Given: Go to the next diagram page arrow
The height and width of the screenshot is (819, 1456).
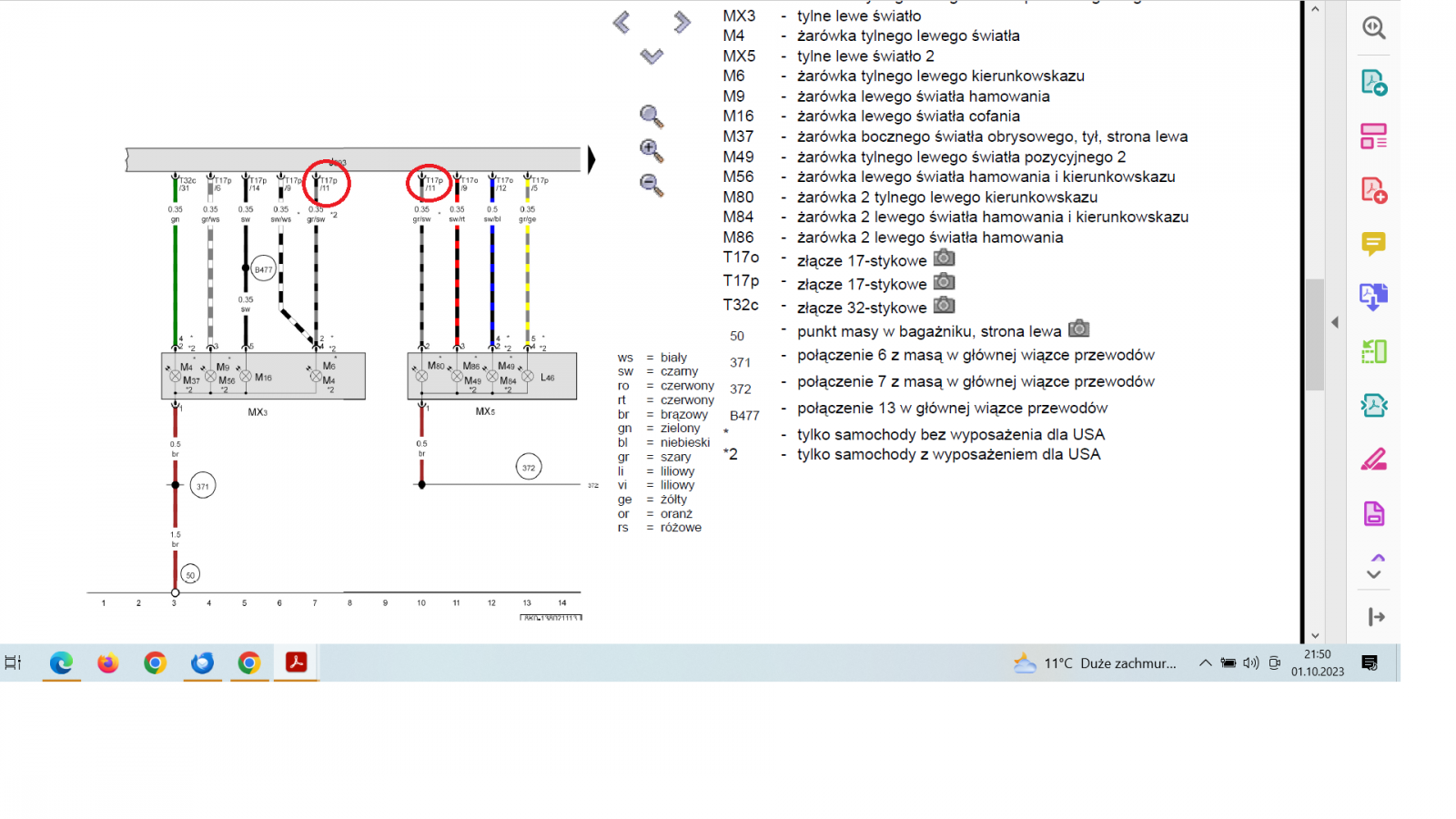Looking at the screenshot, I should click(x=682, y=22).
